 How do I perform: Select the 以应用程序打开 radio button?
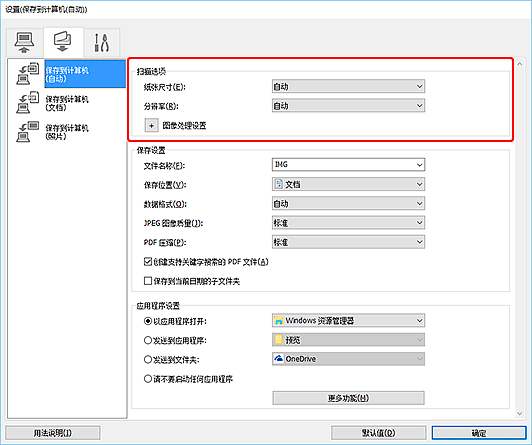(x=148, y=321)
